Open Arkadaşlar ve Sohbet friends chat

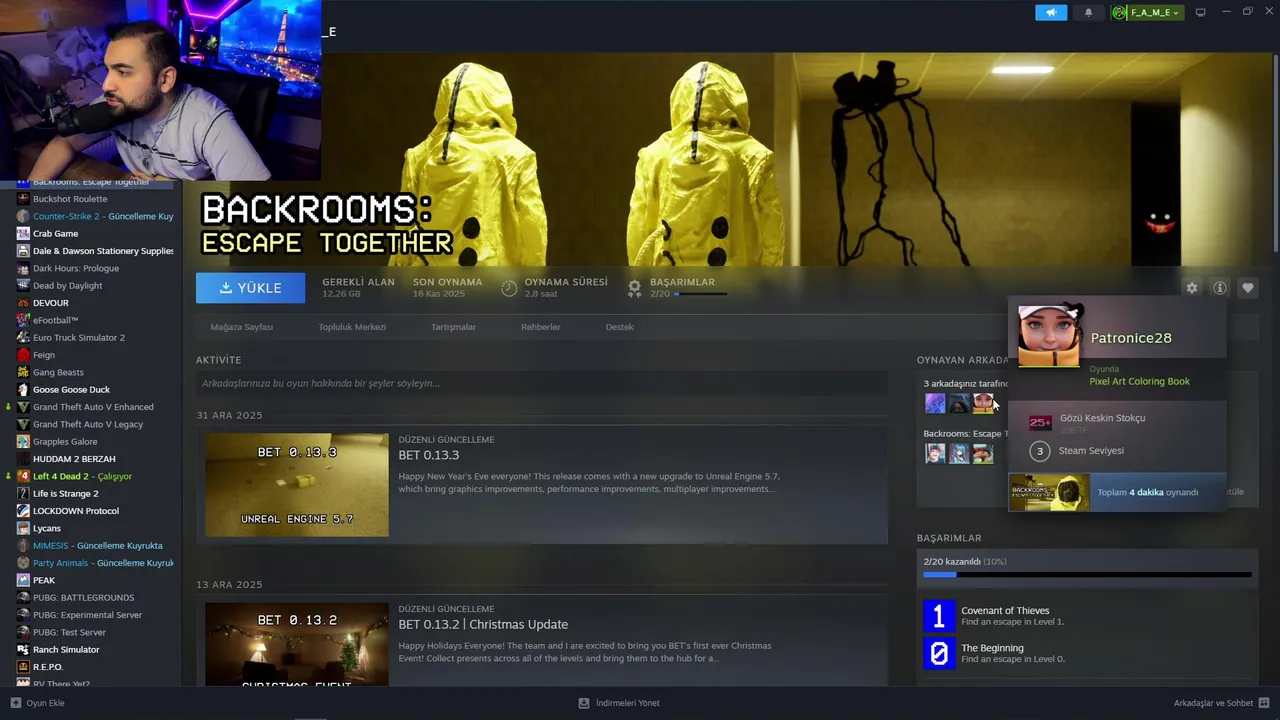pos(1222,703)
